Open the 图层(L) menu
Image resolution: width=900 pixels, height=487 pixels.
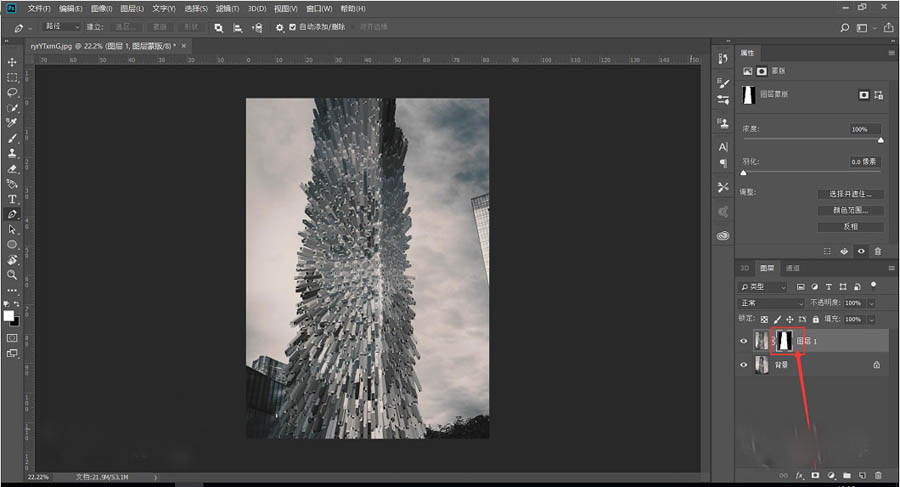(132, 8)
